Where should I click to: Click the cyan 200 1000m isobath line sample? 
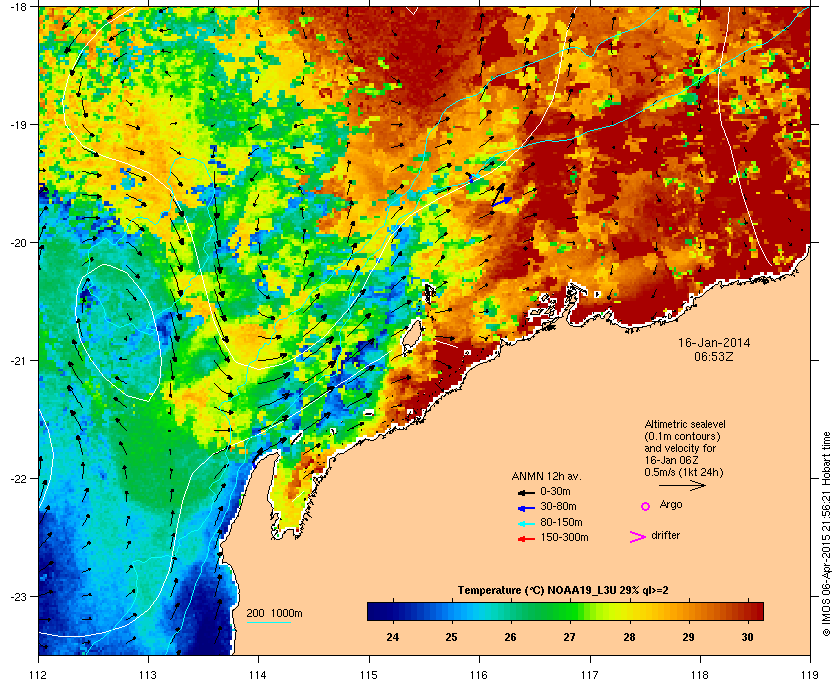[268, 622]
